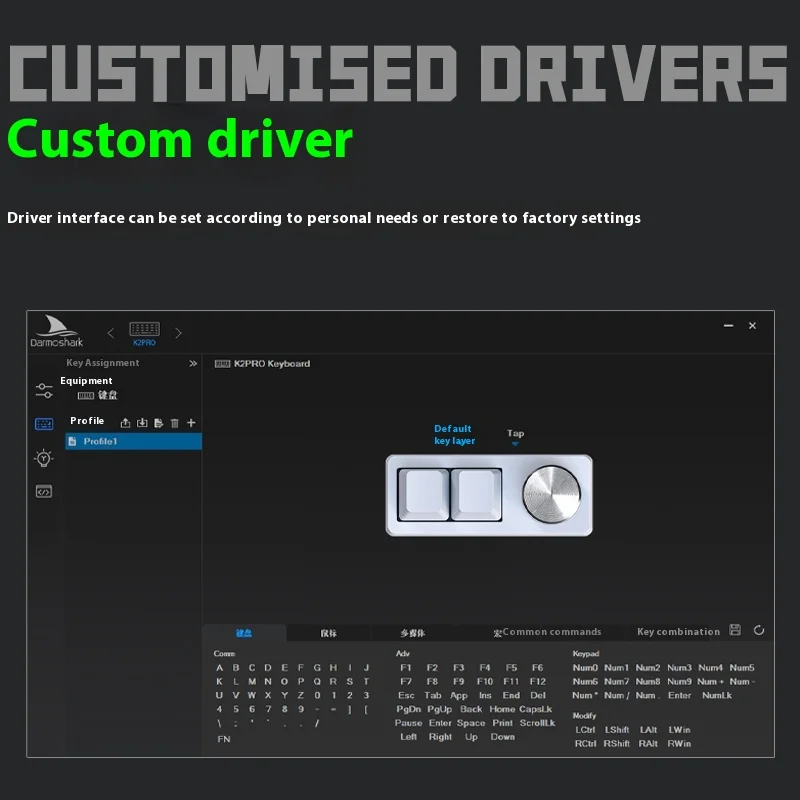The height and width of the screenshot is (800, 800).
Task: Collapse the Key Assignment panel with double chevron
Action: pyautogui.click(x=193, y=363)
